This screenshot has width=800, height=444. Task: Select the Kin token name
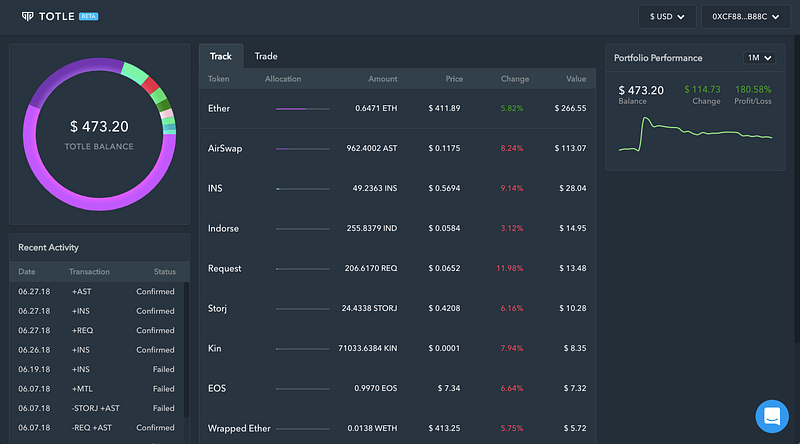click(214, 348)
